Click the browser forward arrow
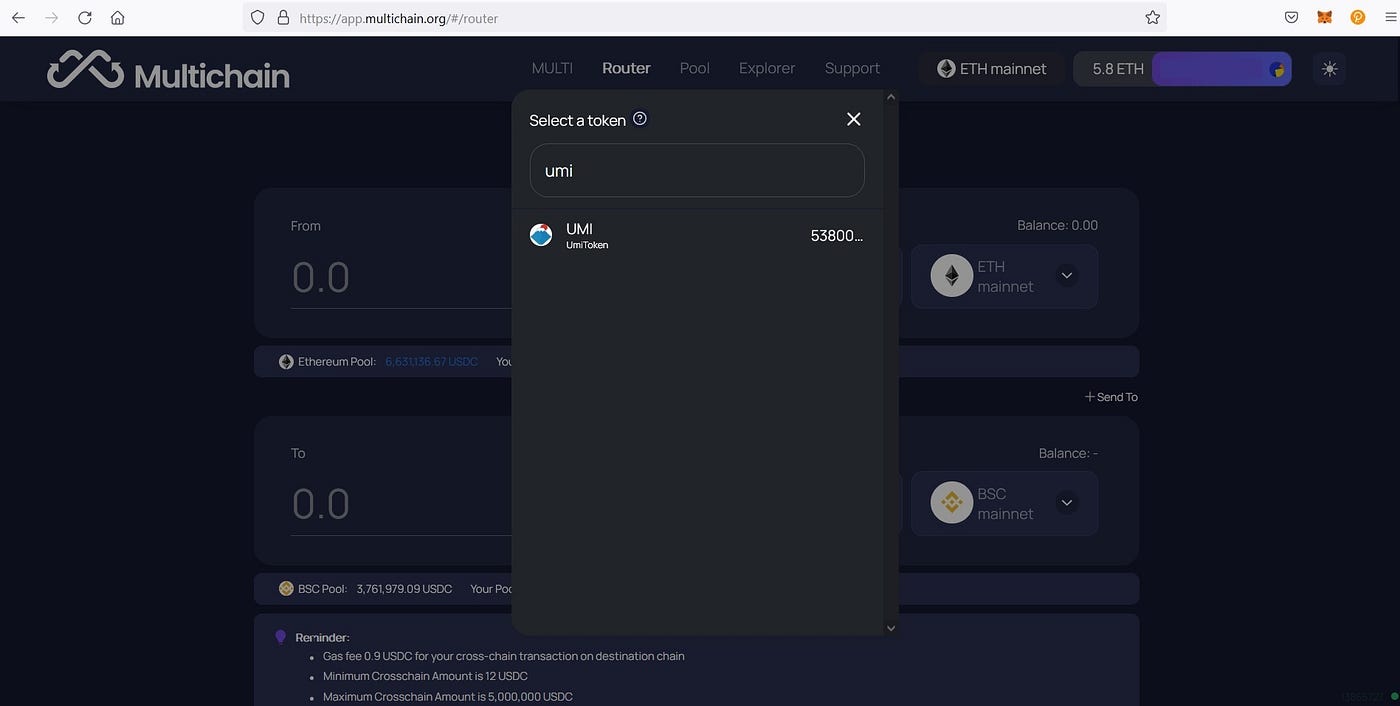1400x706 pixels. click(51, 18)
